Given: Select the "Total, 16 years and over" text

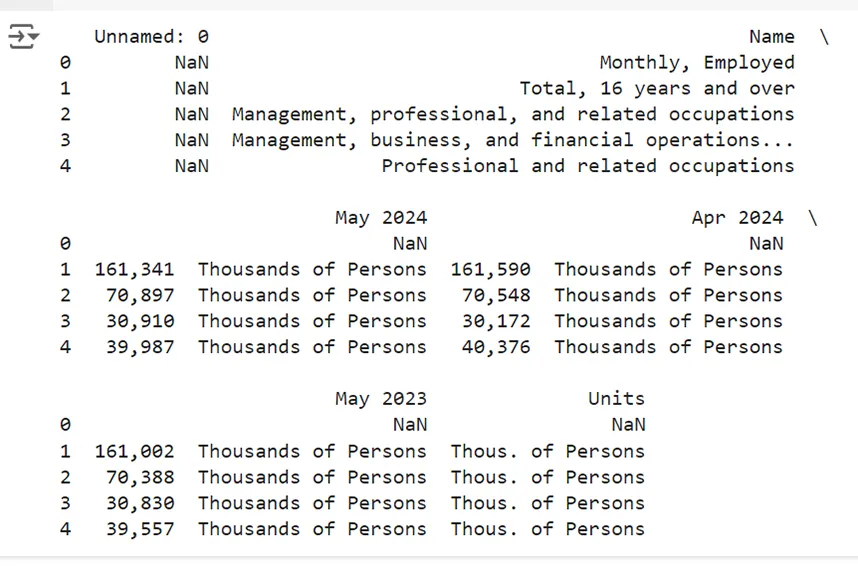Looking at the screenshot, I should pos(656,89).
